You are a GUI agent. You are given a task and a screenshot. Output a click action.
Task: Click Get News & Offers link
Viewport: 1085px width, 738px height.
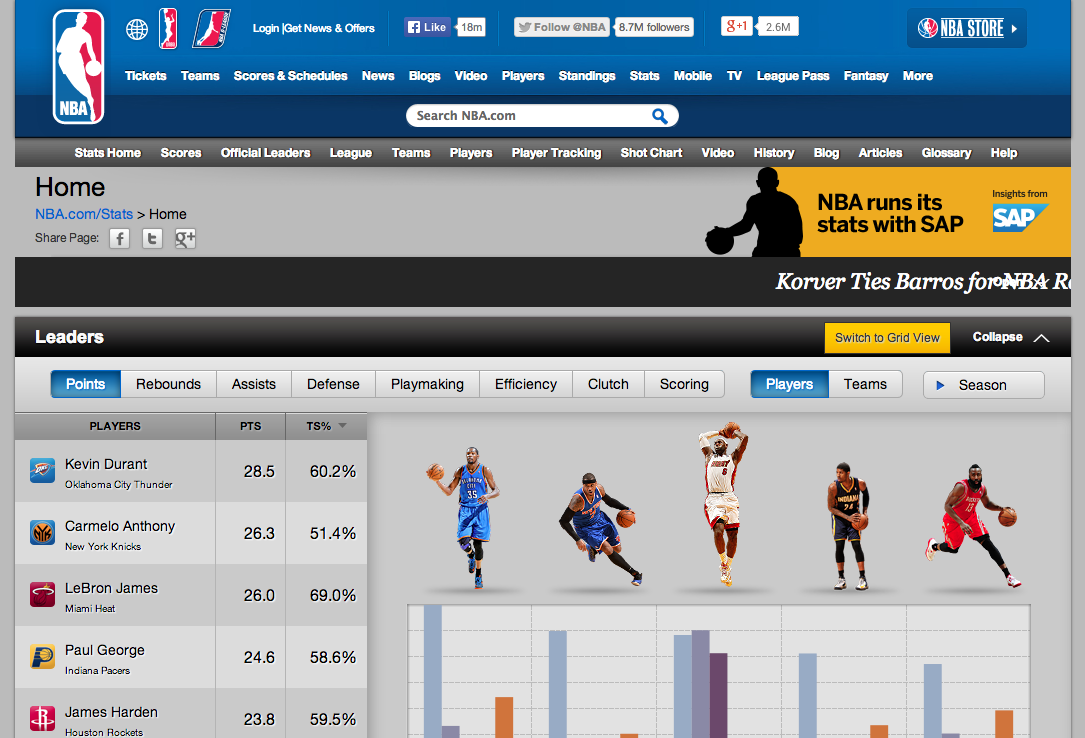329,28
